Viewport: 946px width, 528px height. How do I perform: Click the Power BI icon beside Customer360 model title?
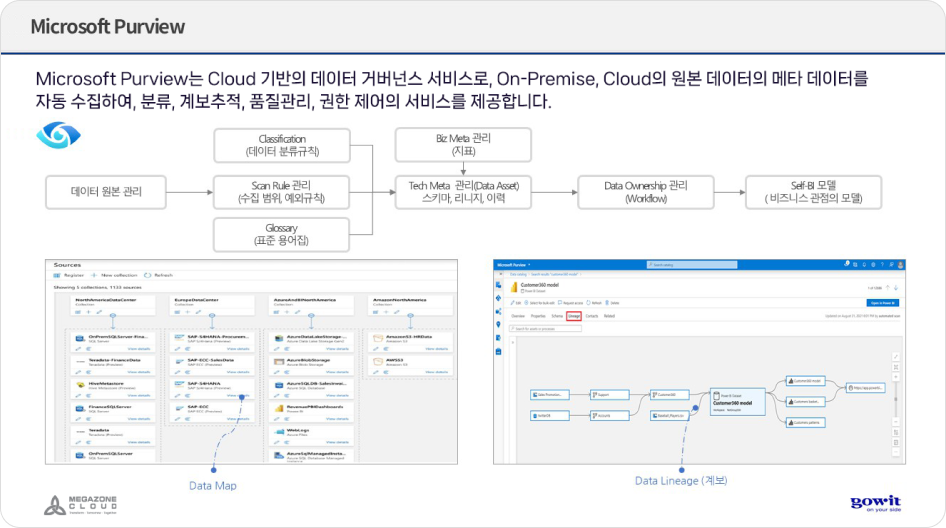tap(514, 287)
